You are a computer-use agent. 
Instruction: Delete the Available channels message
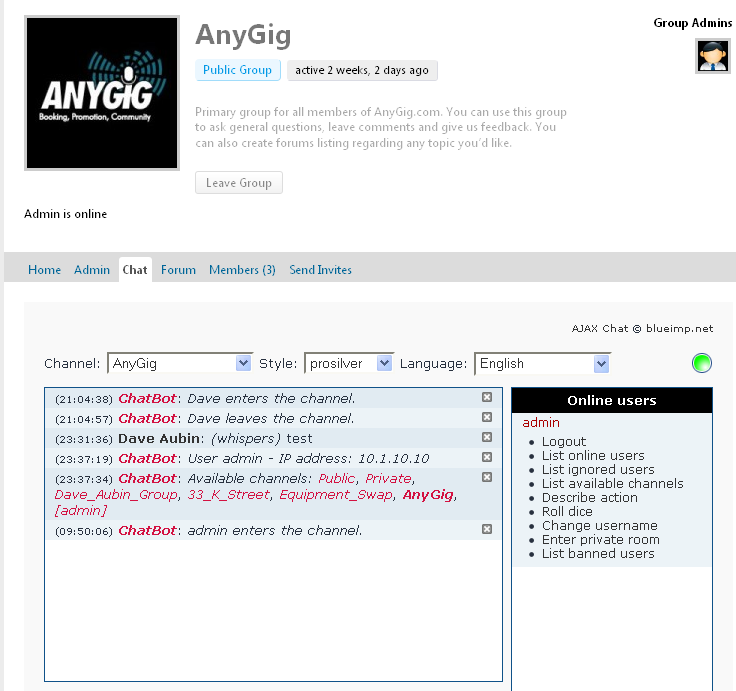coord(487,477)
